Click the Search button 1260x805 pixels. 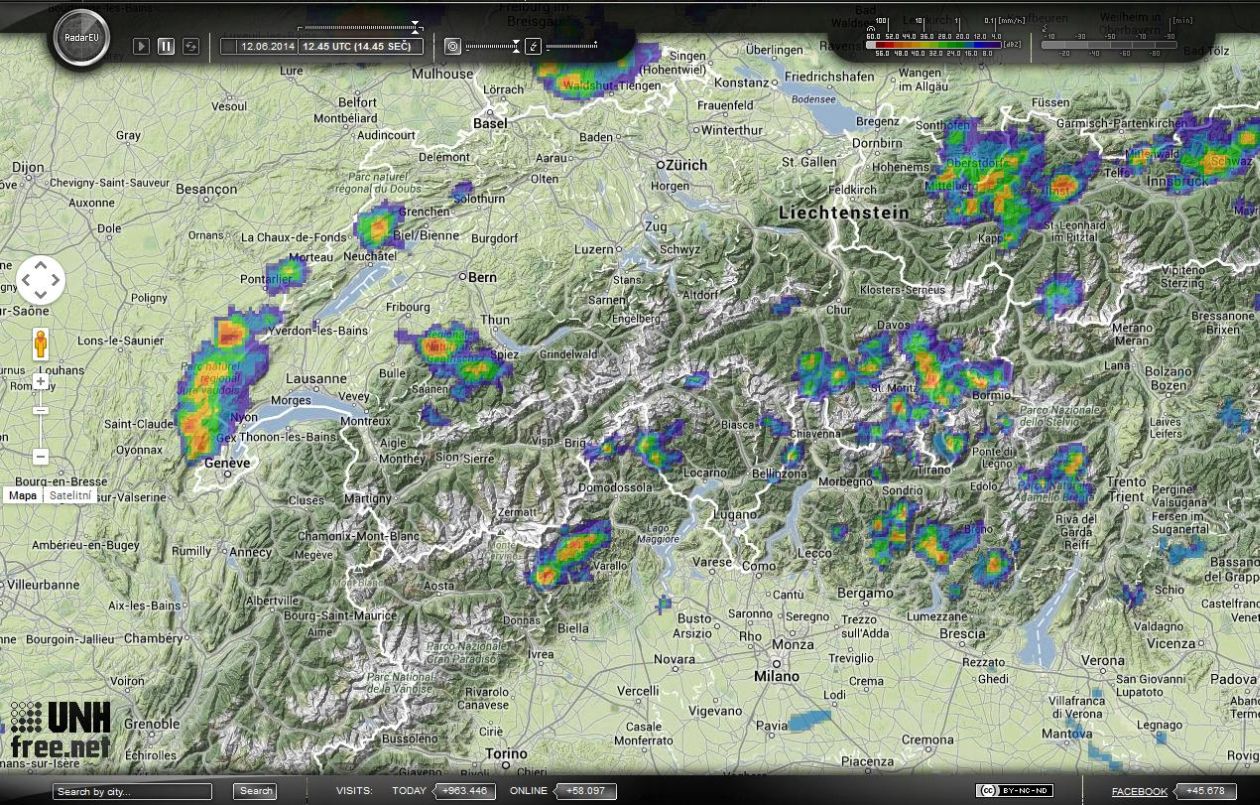[x=255, y=791]
